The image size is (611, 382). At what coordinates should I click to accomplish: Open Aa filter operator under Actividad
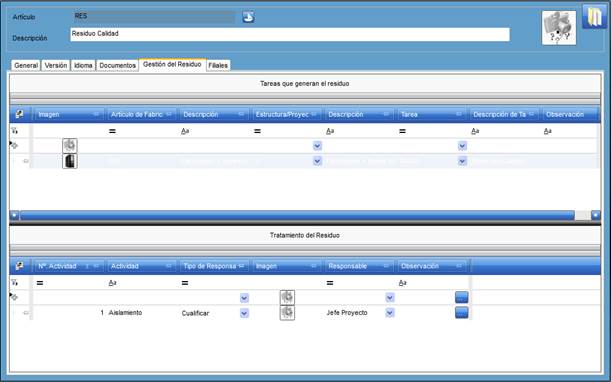pyautogui.click(x=112, y=283)
